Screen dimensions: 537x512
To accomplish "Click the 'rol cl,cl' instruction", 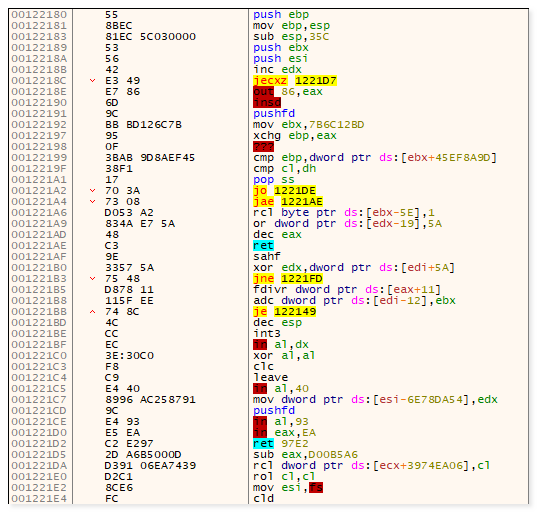I will click(284, 477).
